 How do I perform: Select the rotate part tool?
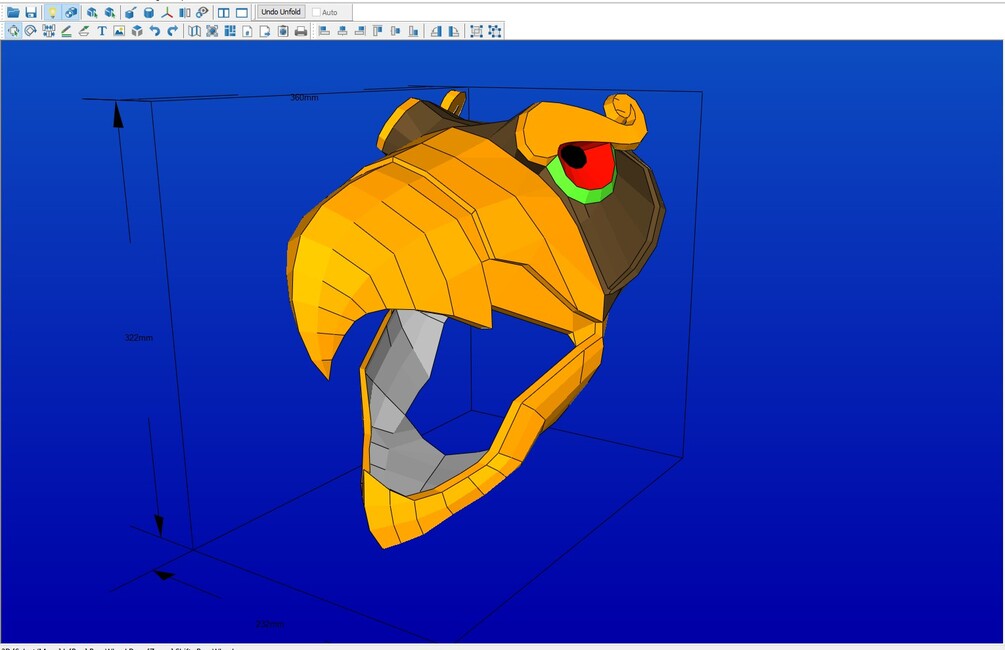pyautogui.click(x=31, y=31)
